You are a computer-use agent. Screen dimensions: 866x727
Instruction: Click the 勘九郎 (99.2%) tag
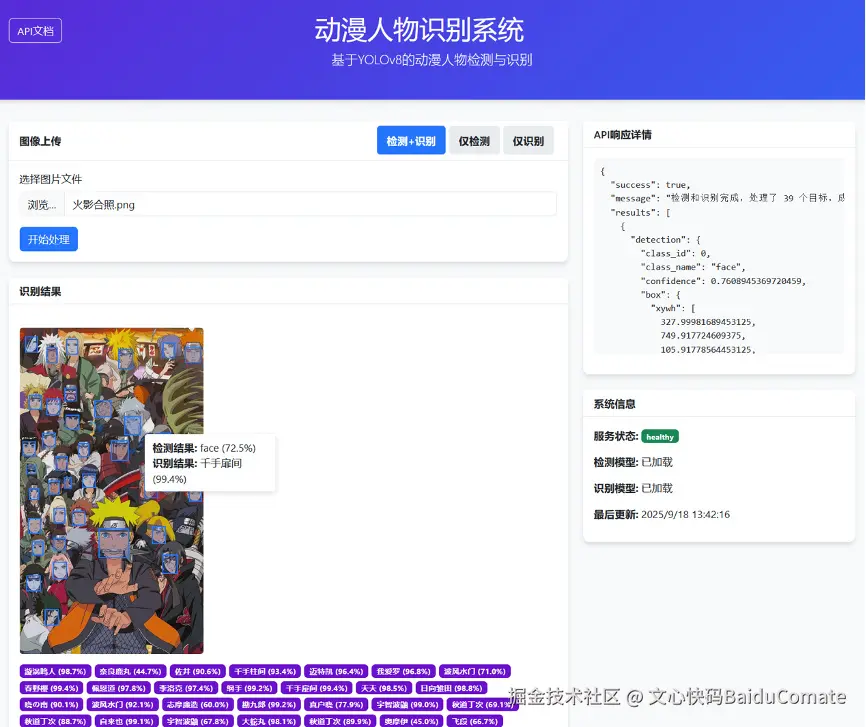[x=269, y=704]
